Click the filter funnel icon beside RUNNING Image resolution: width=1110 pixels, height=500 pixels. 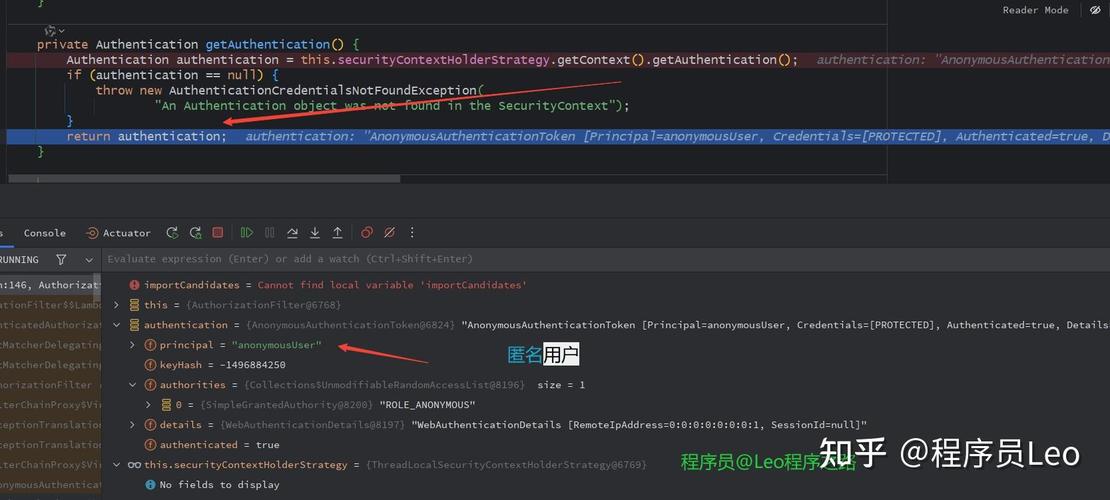[x=61, y=260]
